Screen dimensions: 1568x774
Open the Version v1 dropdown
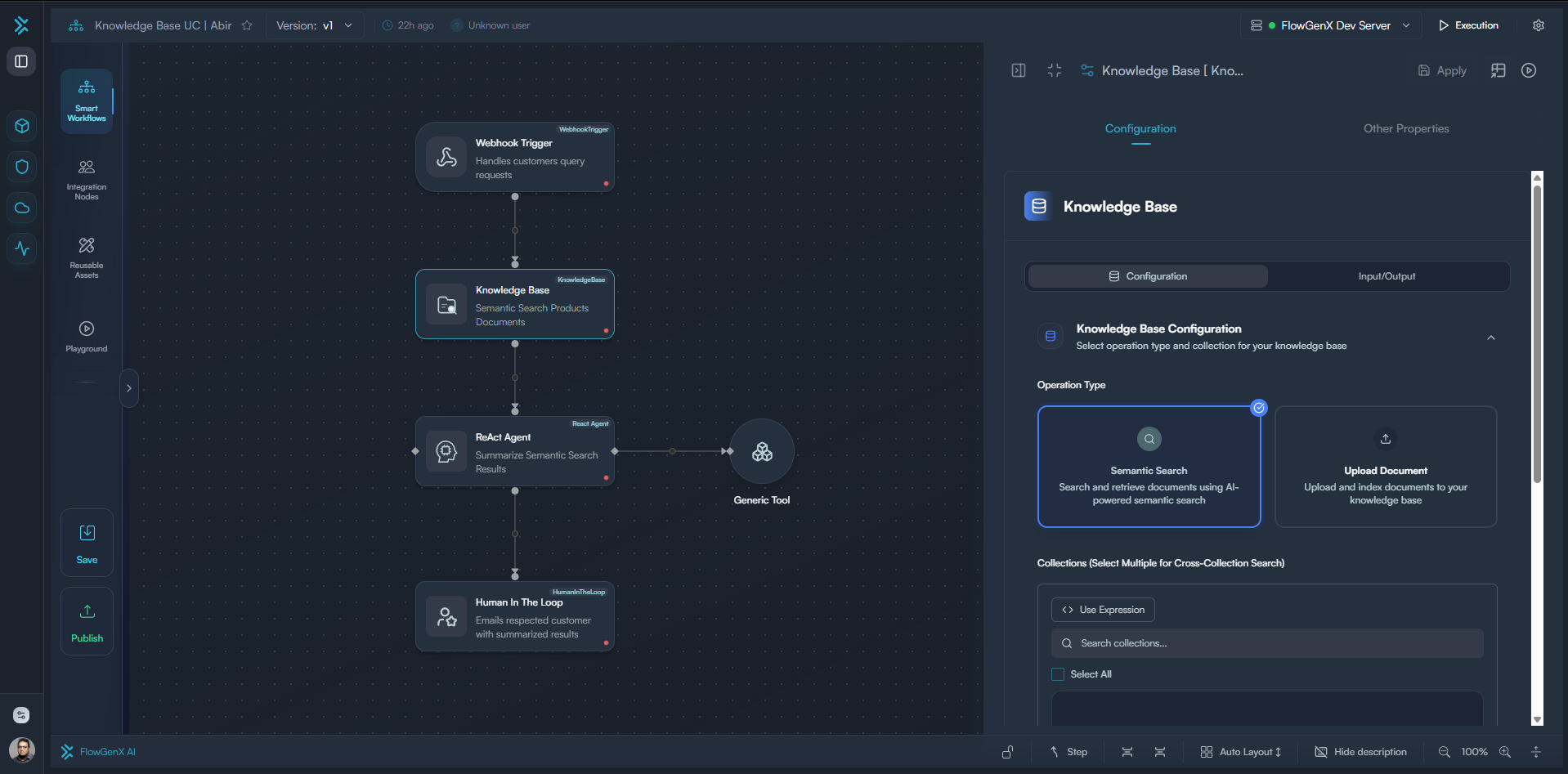point(314,25)
